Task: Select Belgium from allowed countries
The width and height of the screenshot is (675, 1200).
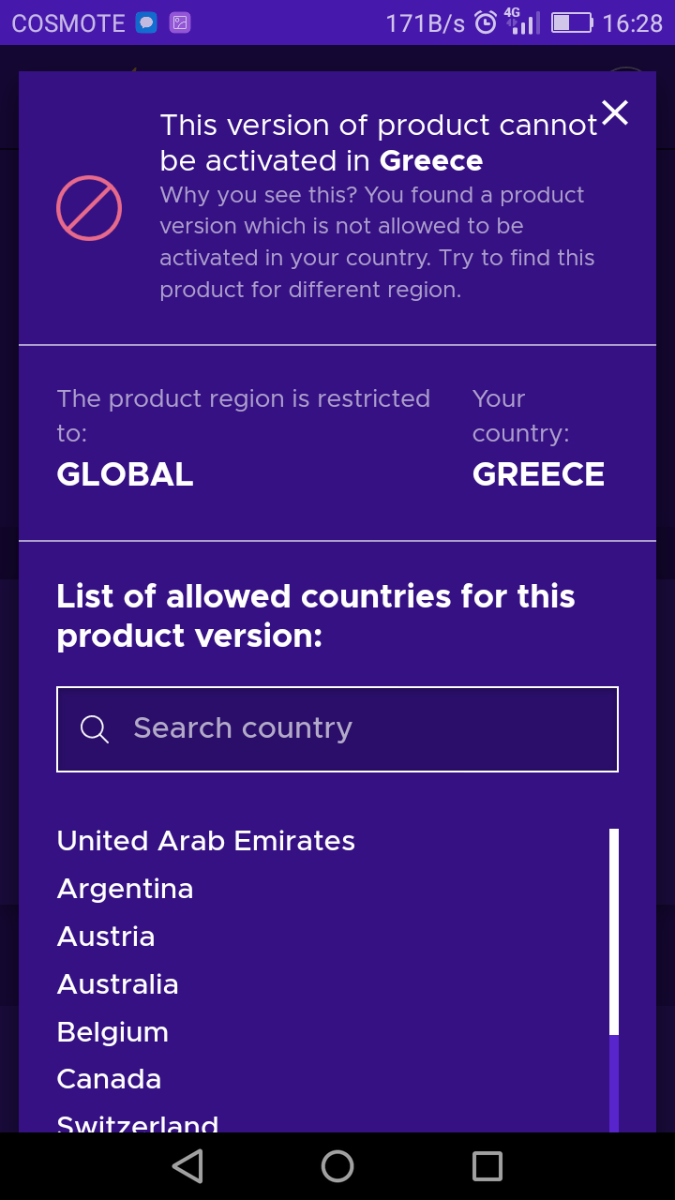Action: click(x=113, y=1033)
